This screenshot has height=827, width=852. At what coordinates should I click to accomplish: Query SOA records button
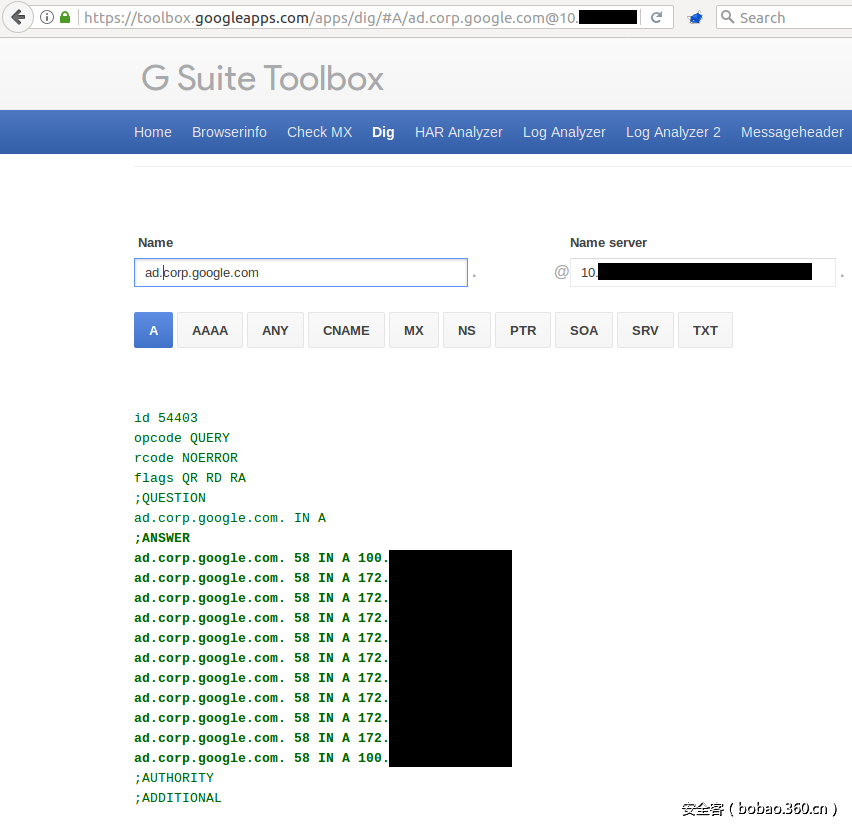point(584,330)
